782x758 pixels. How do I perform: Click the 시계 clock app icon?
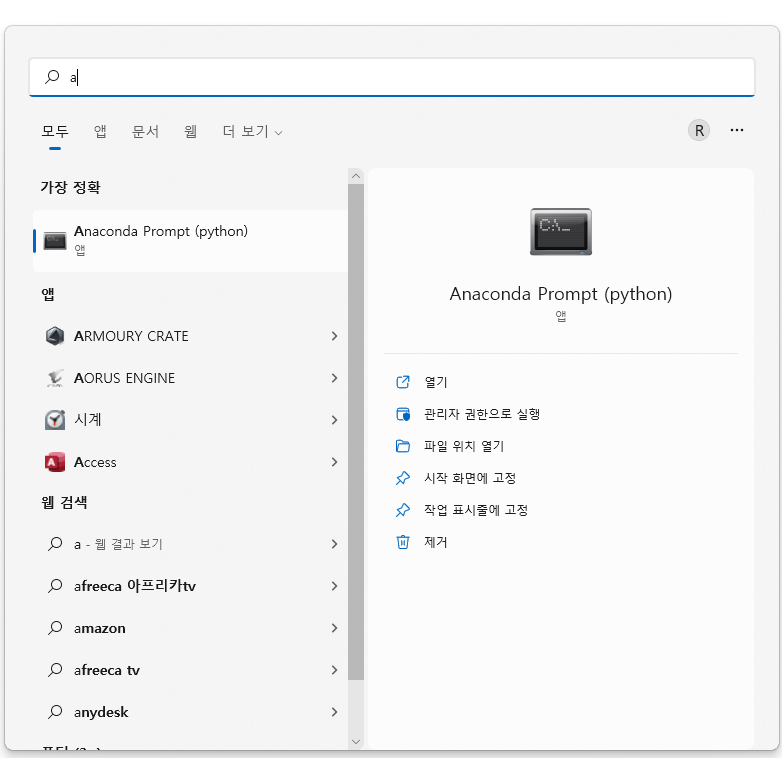click(x=55, y=420)
